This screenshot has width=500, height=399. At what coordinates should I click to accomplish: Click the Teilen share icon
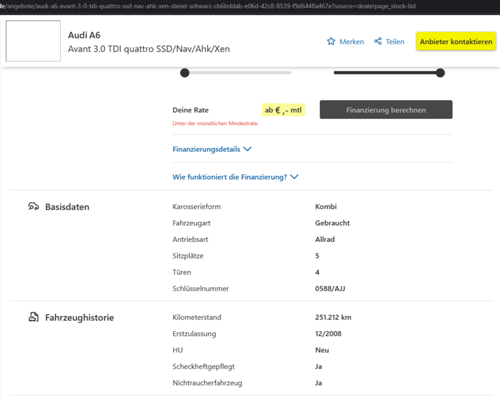pos(378,41)
